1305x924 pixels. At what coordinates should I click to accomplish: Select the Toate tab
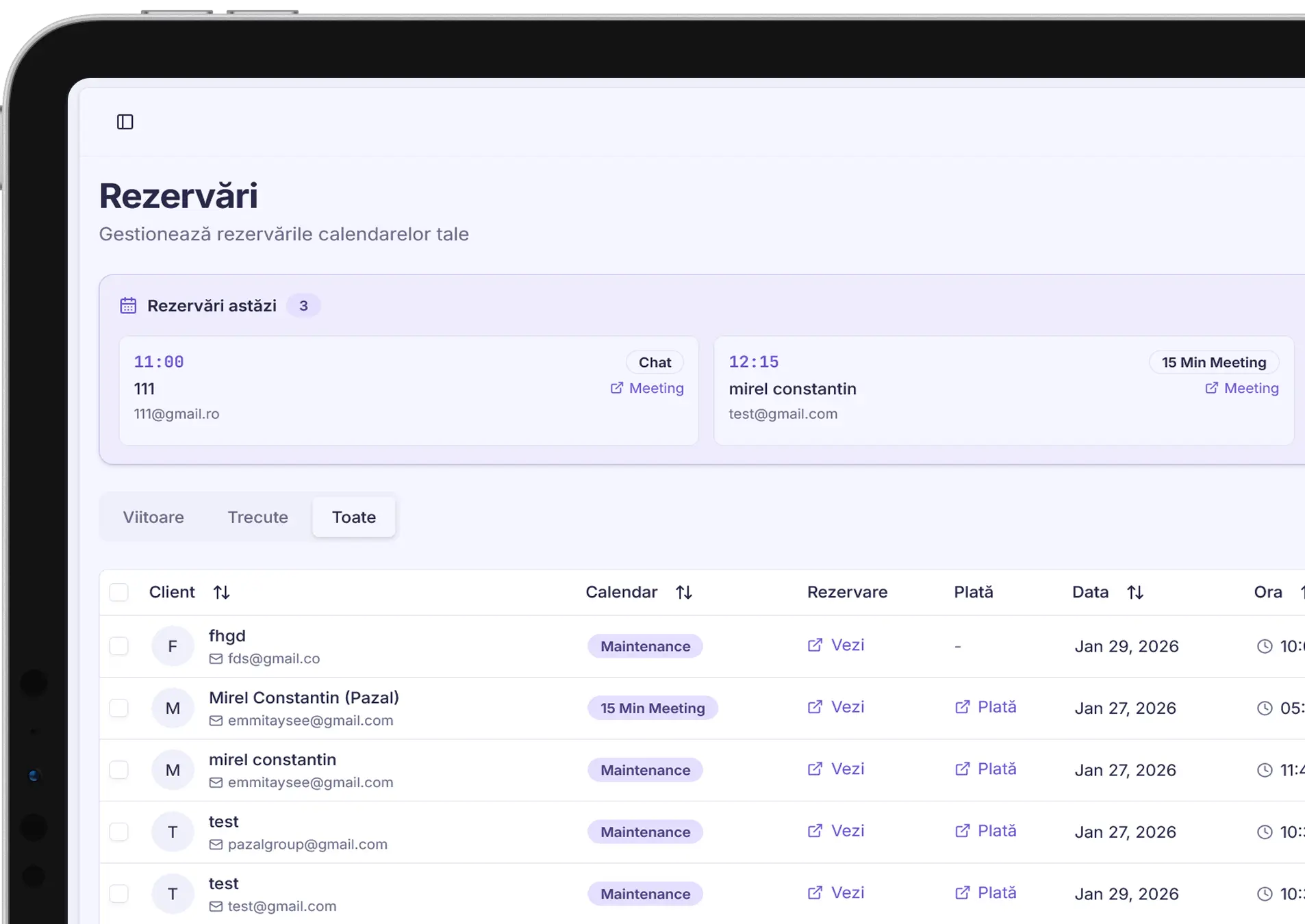354,517
